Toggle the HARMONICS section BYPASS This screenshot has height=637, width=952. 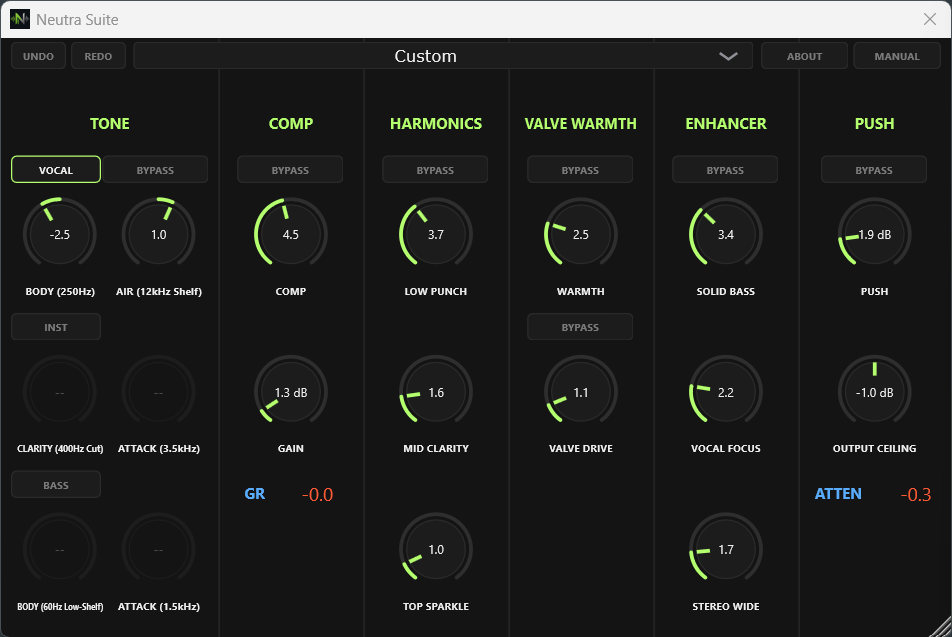point(435,169)
